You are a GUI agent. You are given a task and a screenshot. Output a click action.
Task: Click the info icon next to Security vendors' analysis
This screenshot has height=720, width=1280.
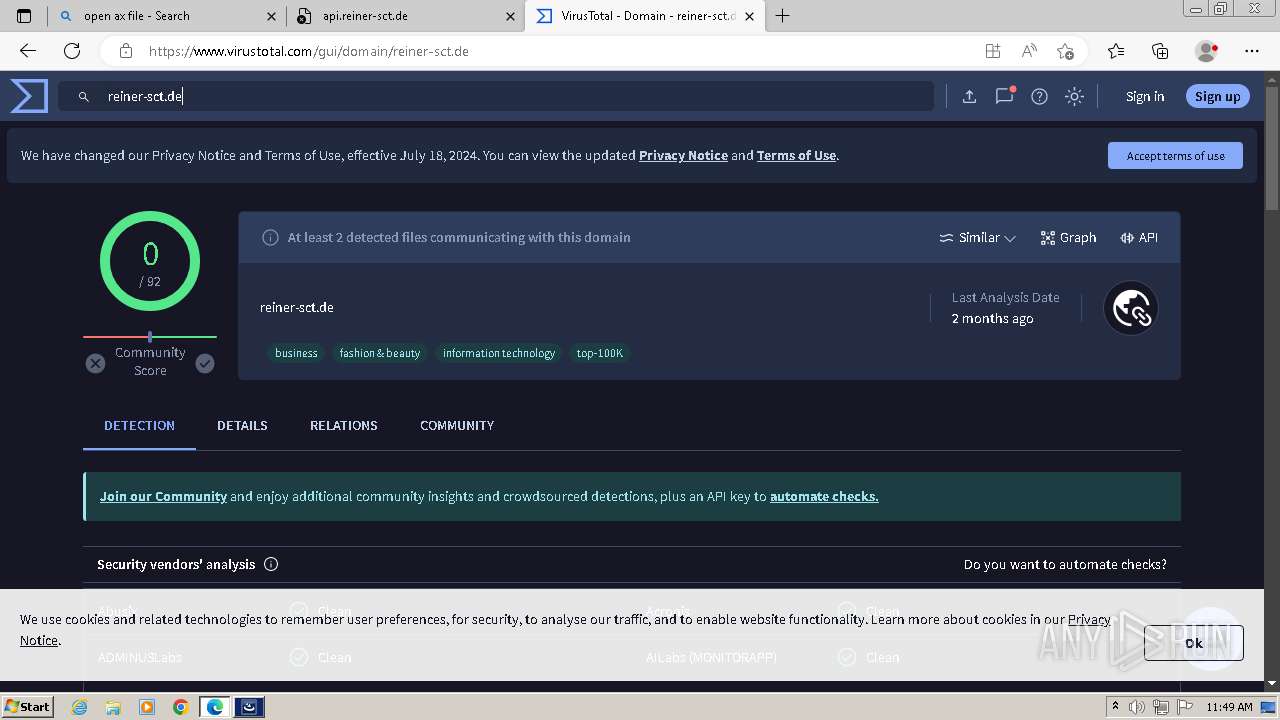click(271, 564)
